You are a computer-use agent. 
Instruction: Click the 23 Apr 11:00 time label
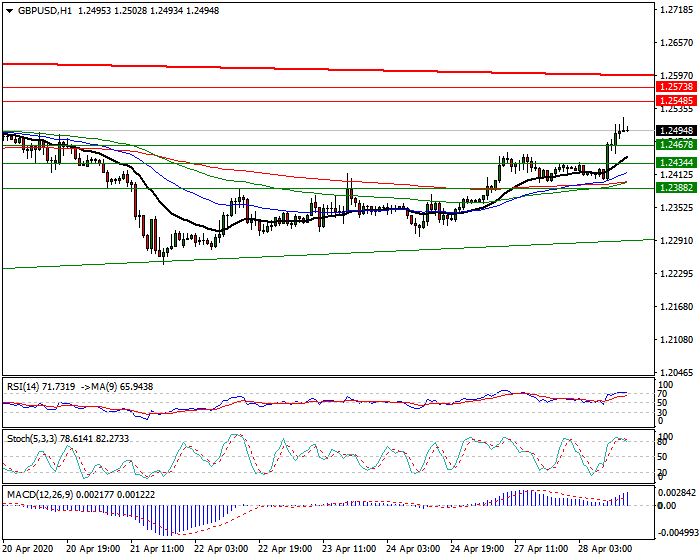[x=350, y=549]
